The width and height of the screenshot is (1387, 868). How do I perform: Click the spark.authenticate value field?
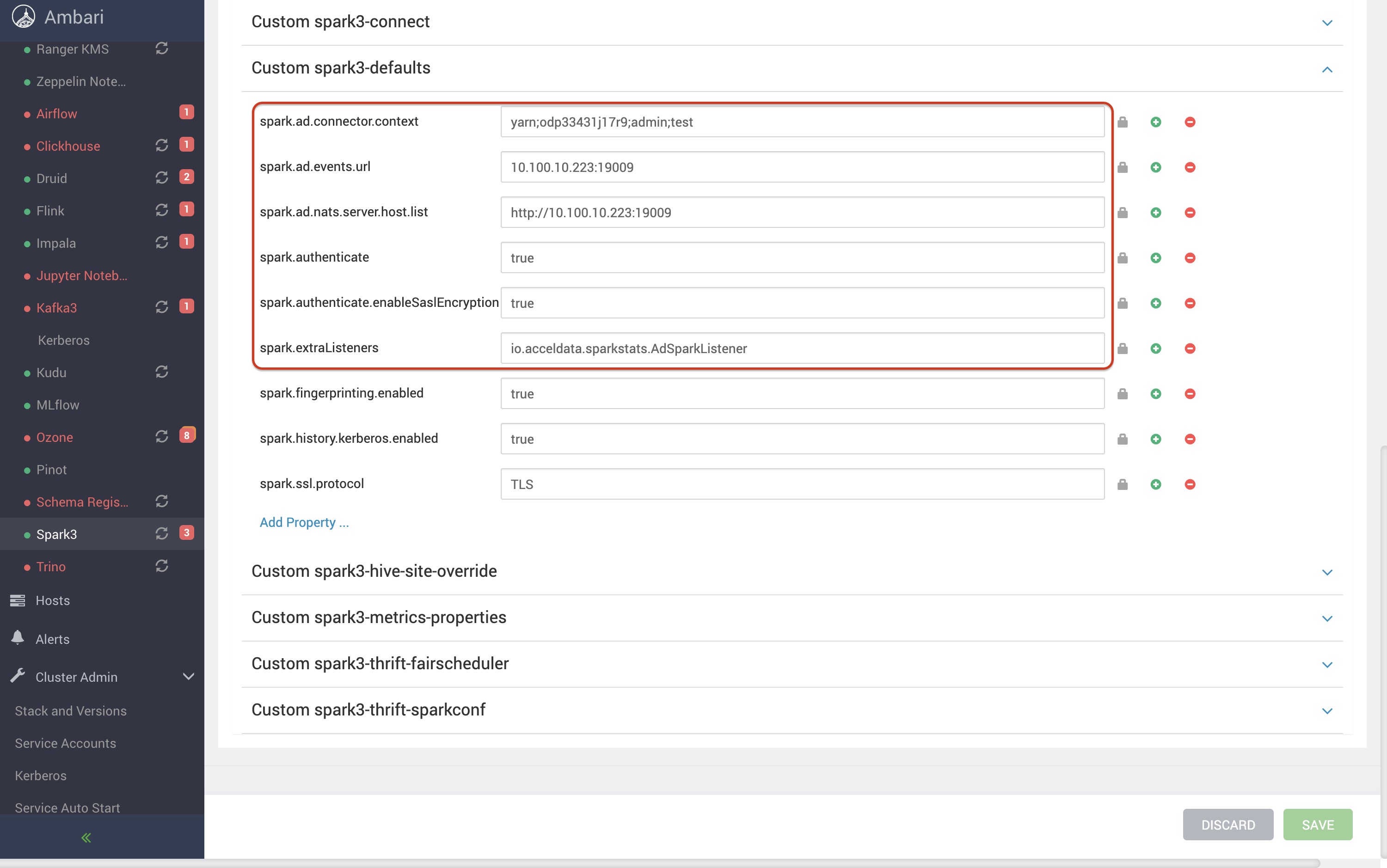(x=802, y=258)
